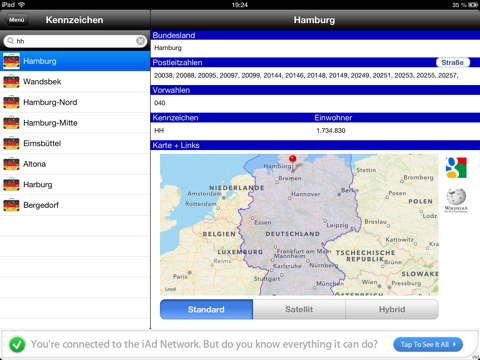Open the Wikipedia globe icon
This screenshot has width=480, height=360.
456,200
